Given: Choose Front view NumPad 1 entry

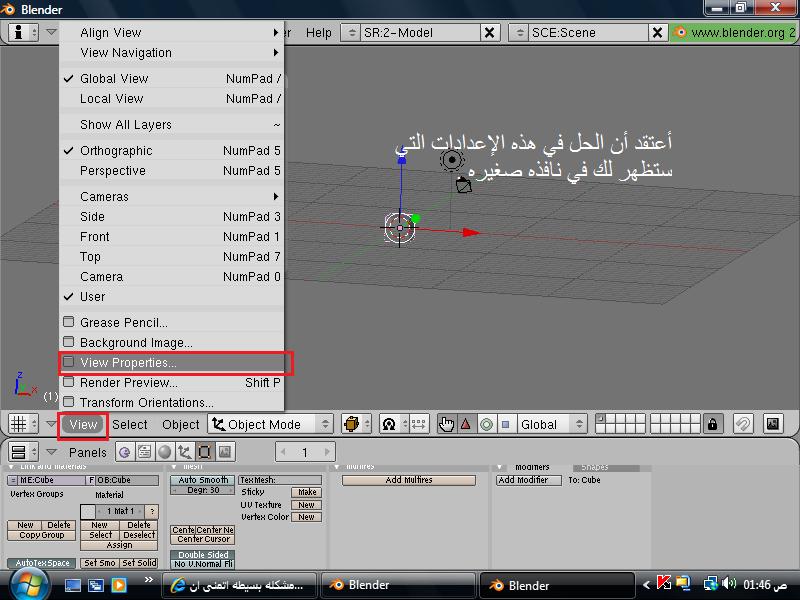Looking at the screenshot, I should [x=171, y=237].
